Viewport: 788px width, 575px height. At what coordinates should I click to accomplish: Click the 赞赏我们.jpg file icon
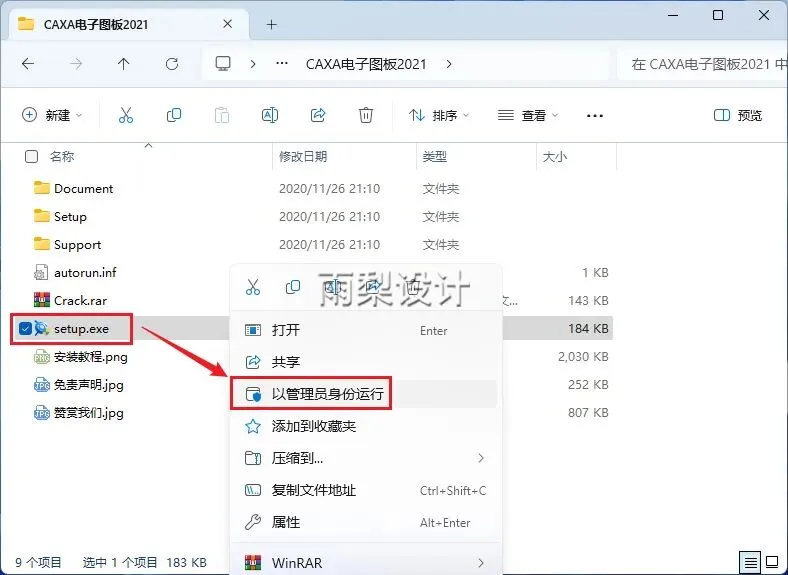click(42, 413)
